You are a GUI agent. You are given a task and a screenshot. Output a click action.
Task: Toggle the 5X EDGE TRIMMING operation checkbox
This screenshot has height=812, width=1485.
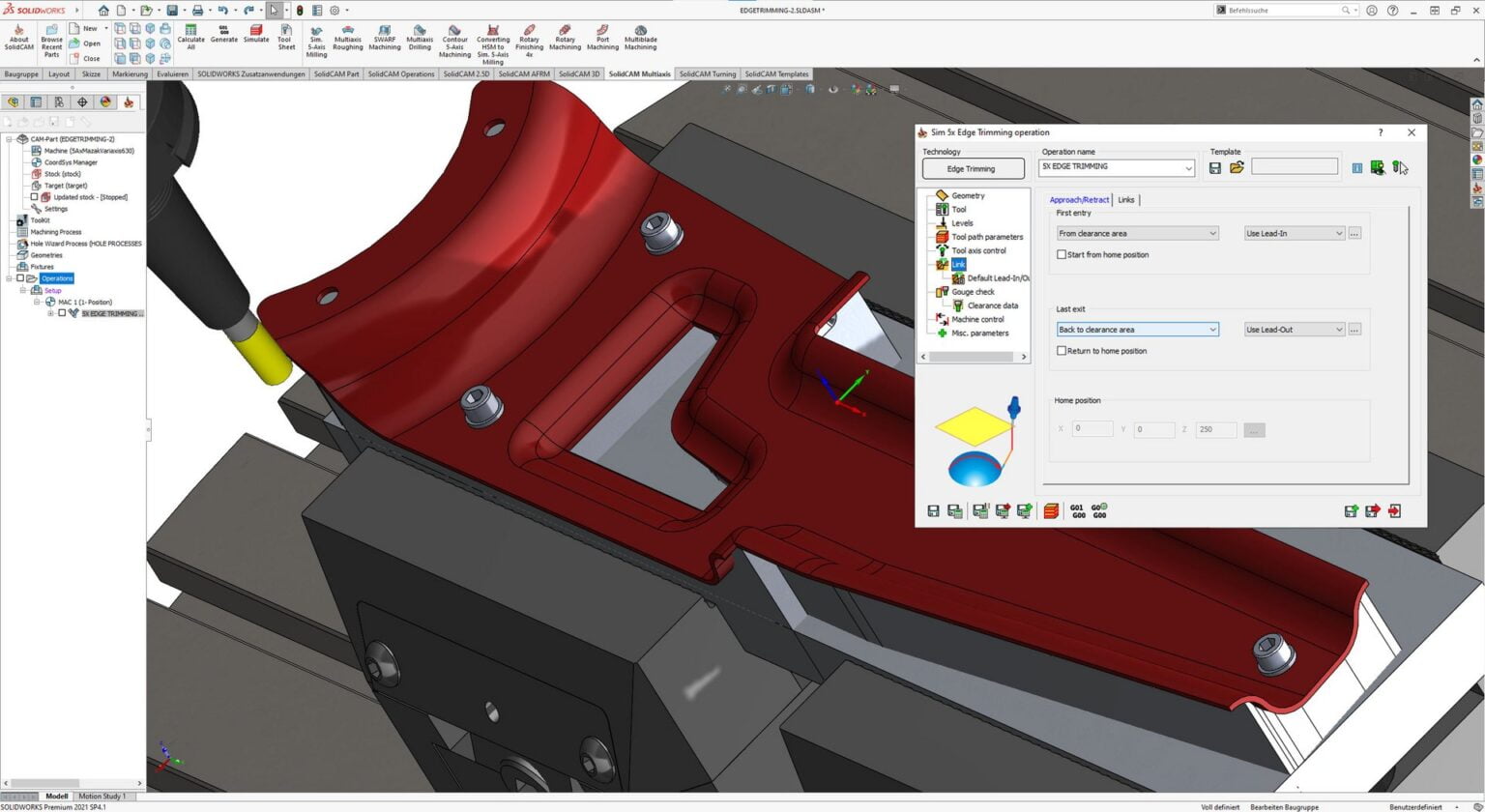(61, 313)
